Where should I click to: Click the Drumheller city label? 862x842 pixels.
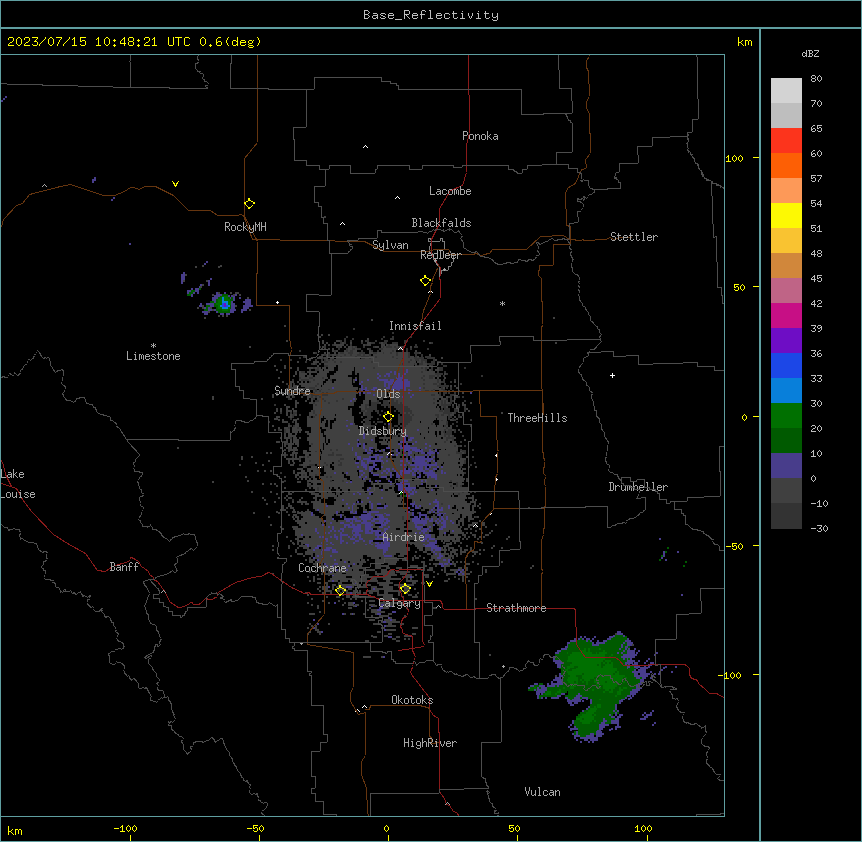[x=638, y=487]
